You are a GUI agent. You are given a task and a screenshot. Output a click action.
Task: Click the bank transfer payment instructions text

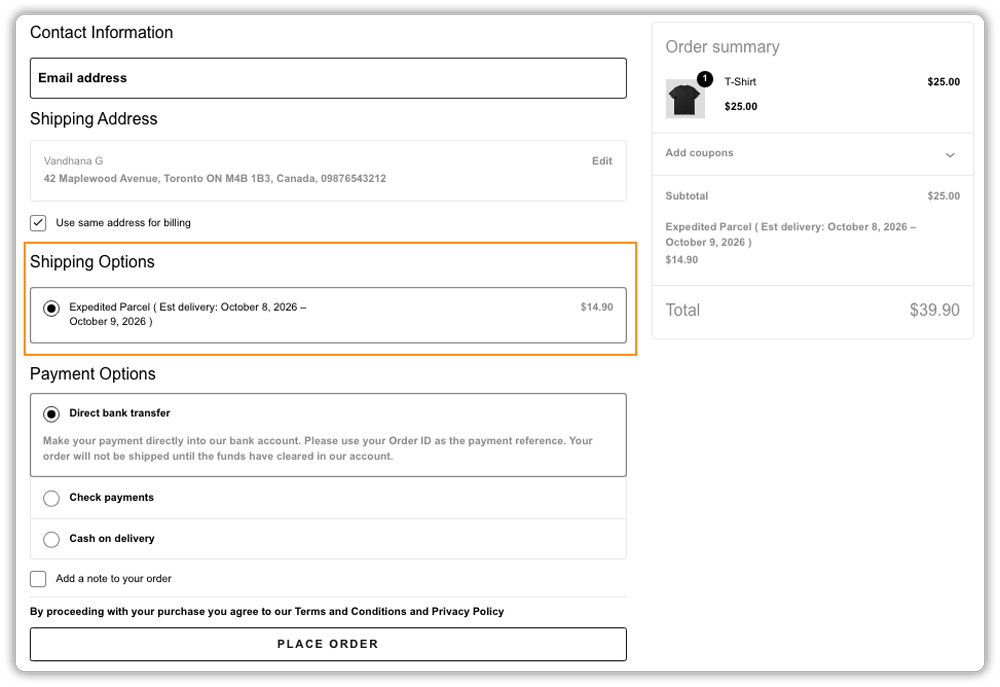pyautogui.click(x=318, y=448)
